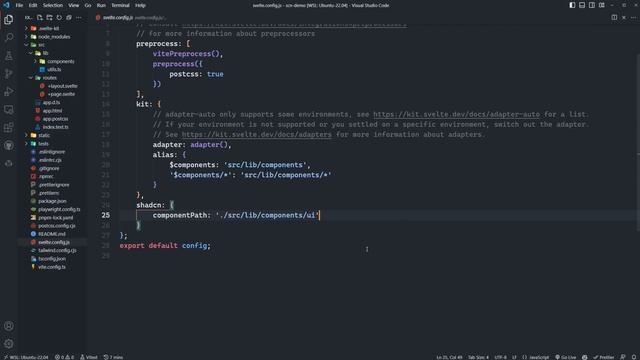Open package.json in Explorer
Viewport: 640px width, 360px height.
pyautogui.click(x=52, y=201)
